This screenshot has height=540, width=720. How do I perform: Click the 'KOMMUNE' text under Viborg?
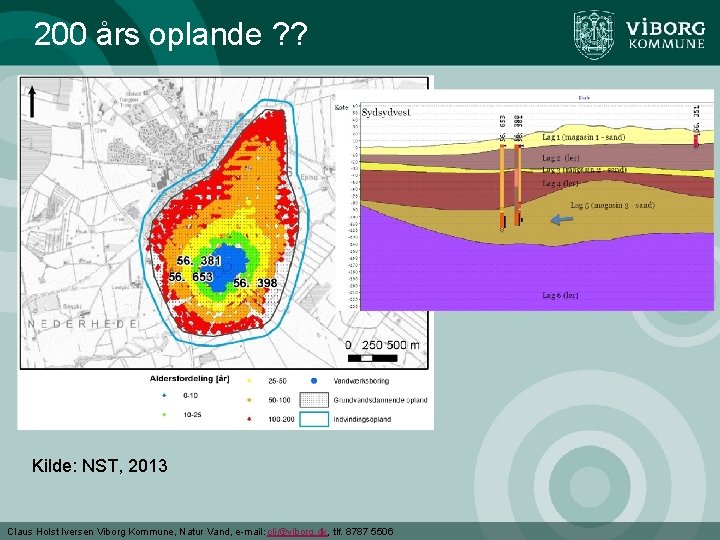[x=667, y=44]
